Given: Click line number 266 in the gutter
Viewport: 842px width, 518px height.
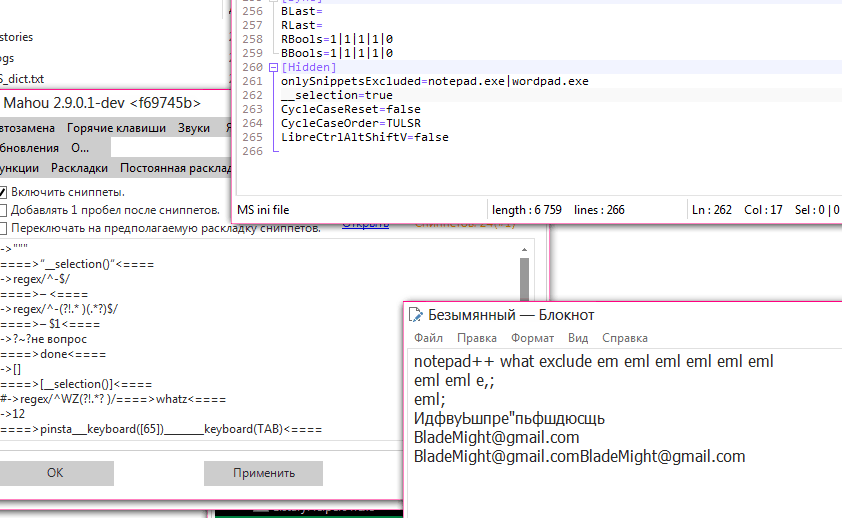Looking at the screenshot, I should [252, 151].
